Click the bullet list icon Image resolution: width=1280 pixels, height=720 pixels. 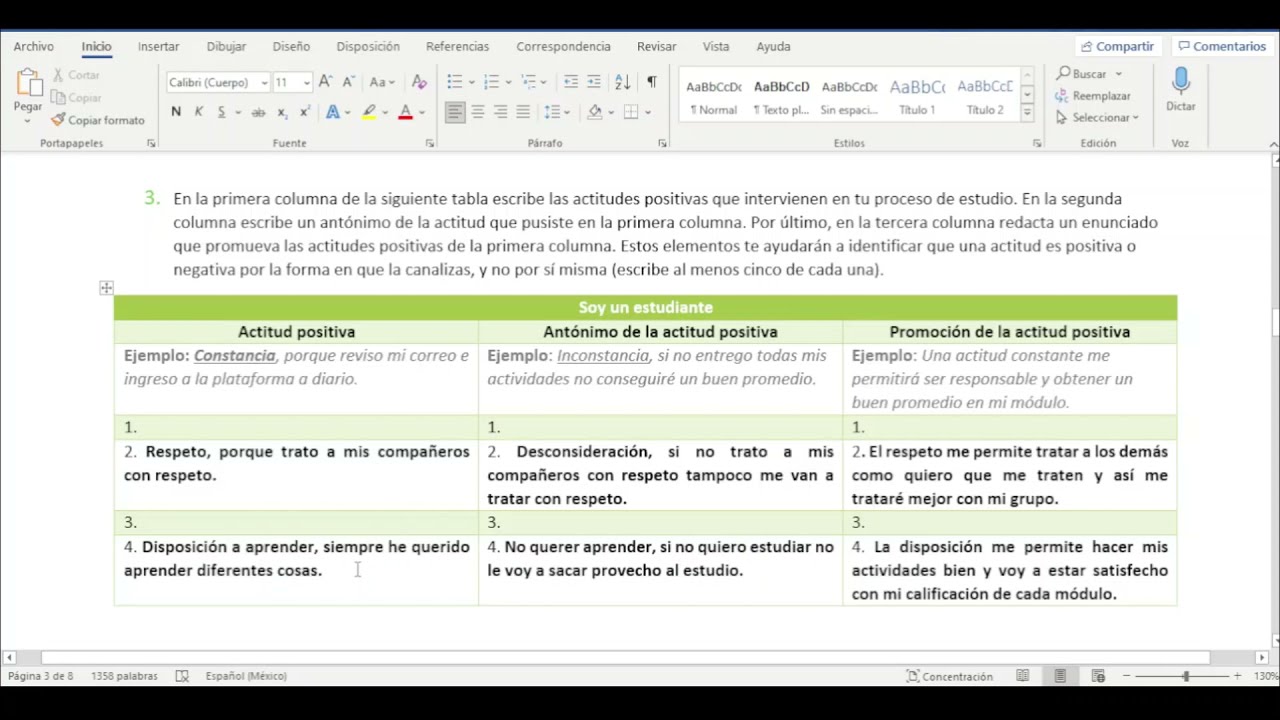pos(455,82)
